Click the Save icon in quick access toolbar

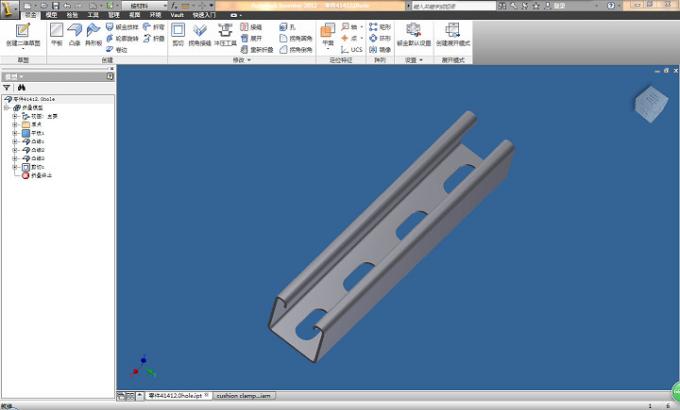click(56, 6)
